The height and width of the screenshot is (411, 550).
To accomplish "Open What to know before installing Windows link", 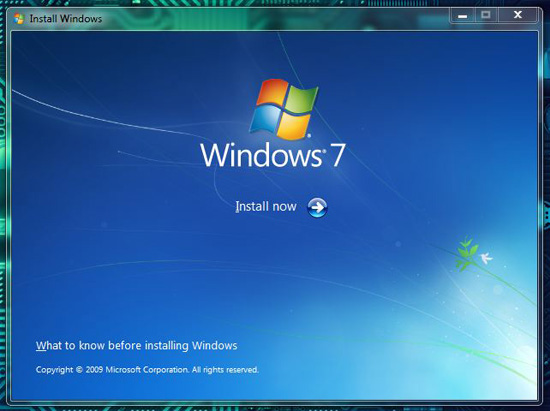I will [136, 345].
